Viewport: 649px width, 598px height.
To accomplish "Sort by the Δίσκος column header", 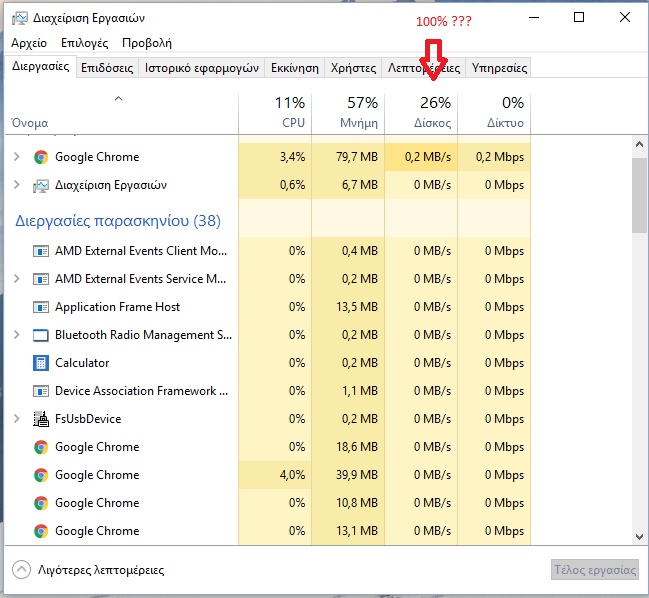I will coord(421,112).
